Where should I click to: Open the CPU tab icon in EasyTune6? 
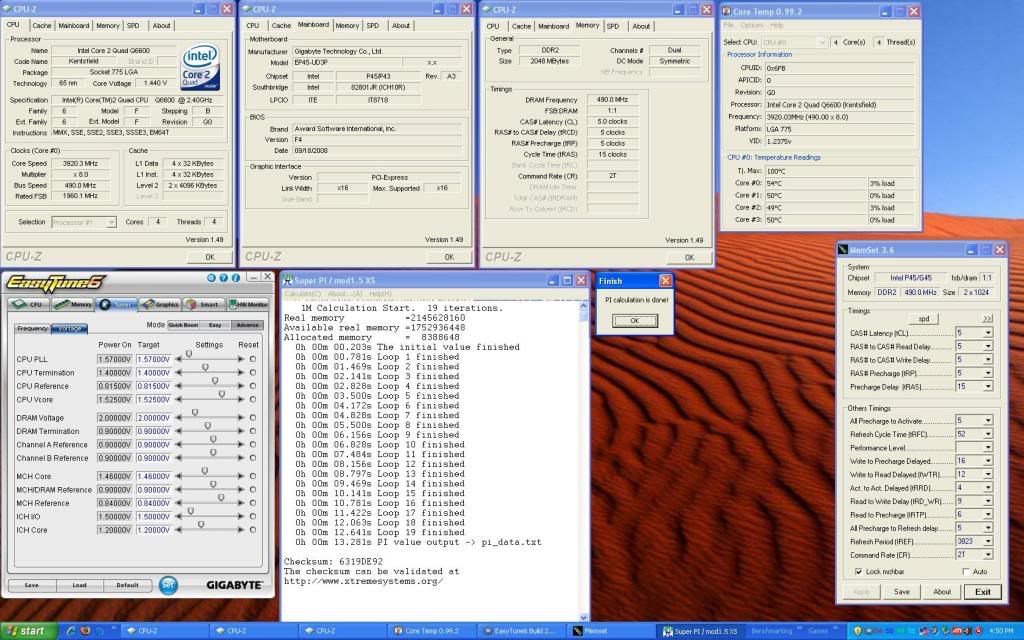coord(28,304)
